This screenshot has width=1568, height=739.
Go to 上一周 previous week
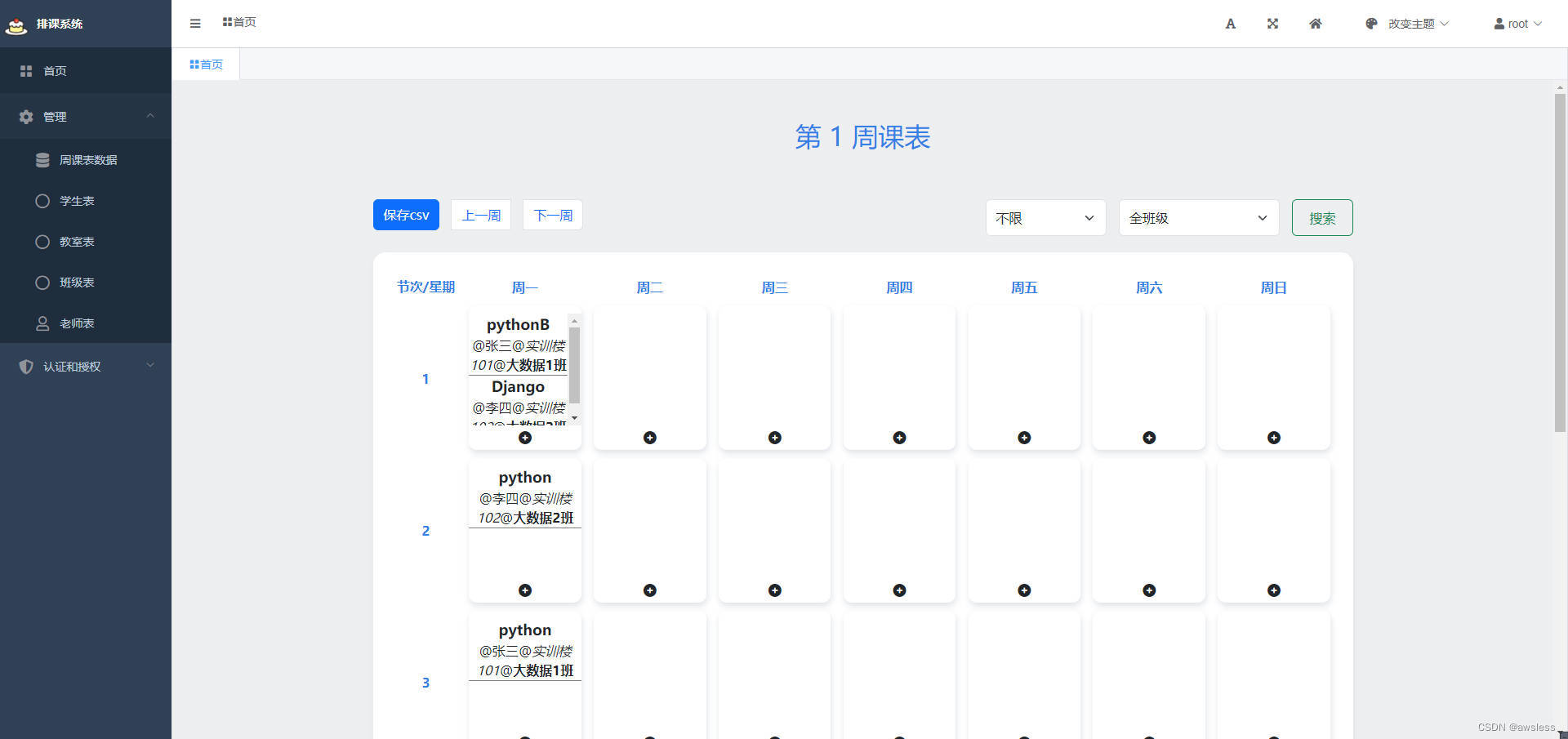[x=481, y=215]
